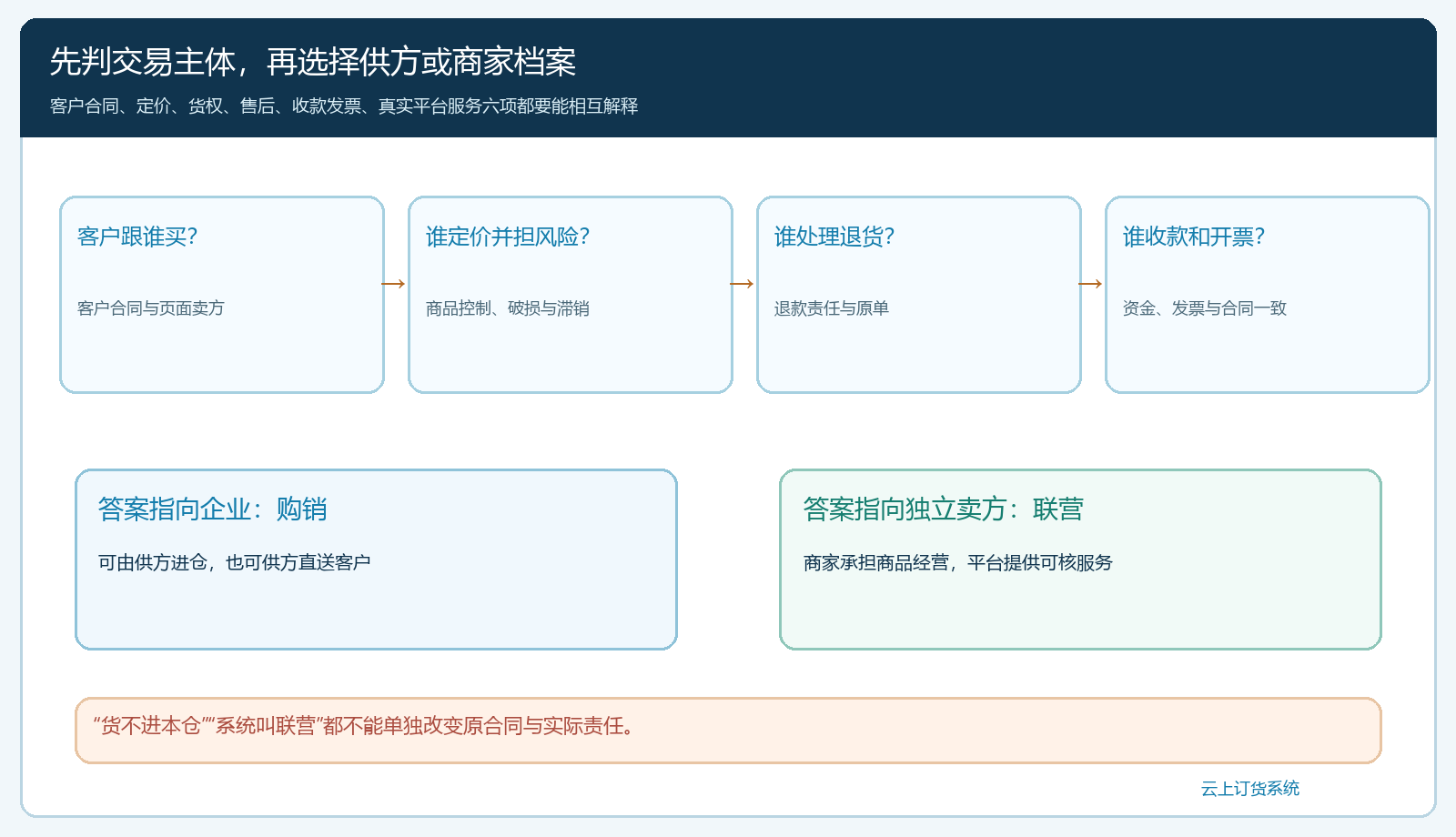This screenshot has width=1456, height=837.
Task: Click the text 商家承担商品经营，平台提供可核服务
Action: pyautogui.click(x=958, y=562)
